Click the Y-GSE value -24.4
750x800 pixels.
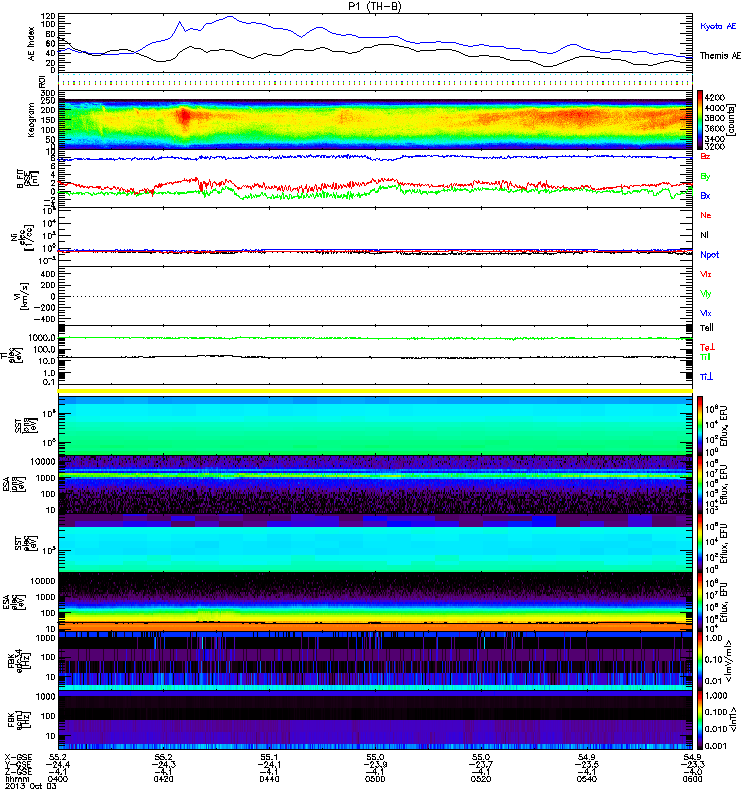pyautogui.click(x=58, y=765)
